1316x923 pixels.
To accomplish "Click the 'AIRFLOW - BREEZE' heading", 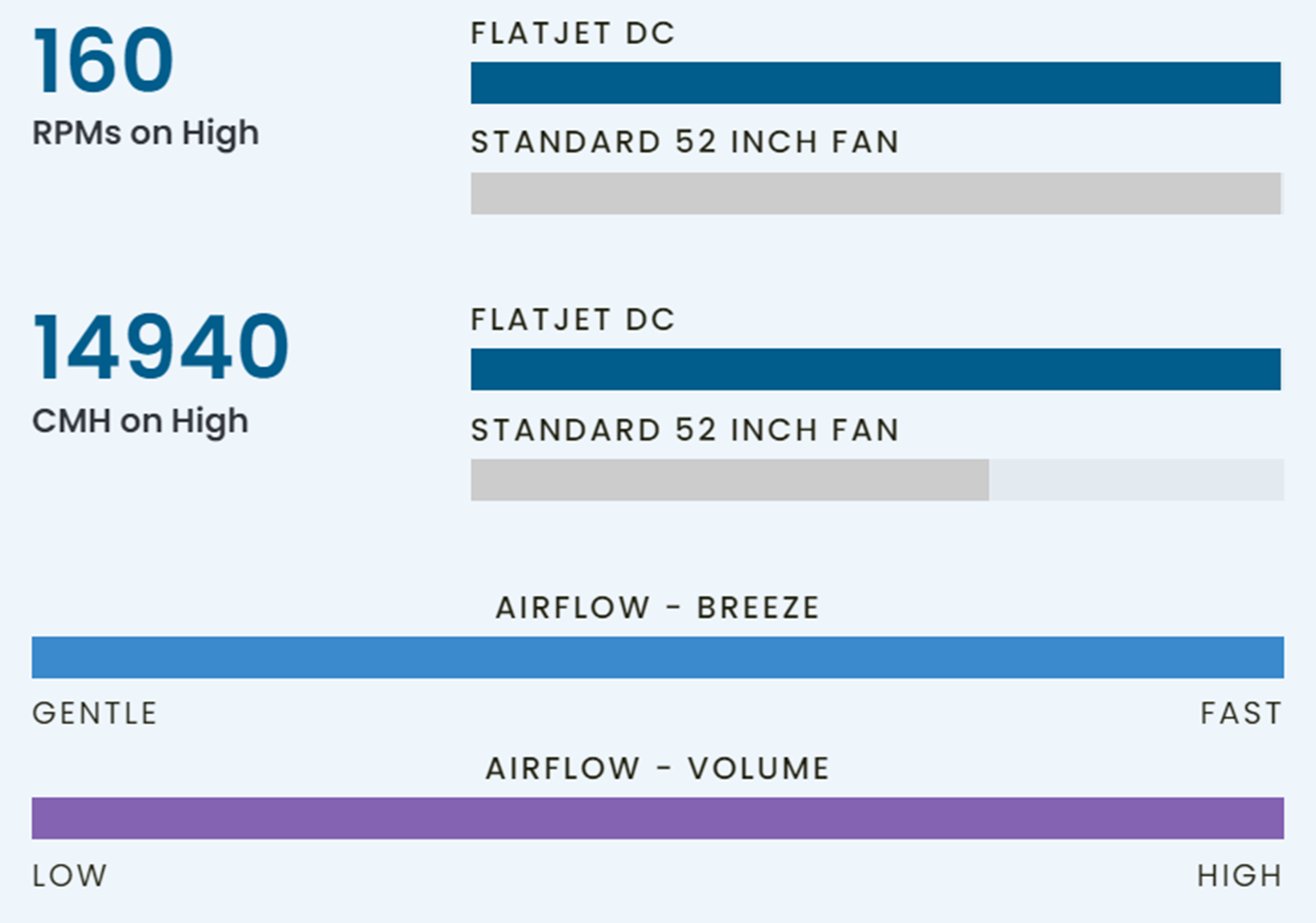I will pos(657,608).
